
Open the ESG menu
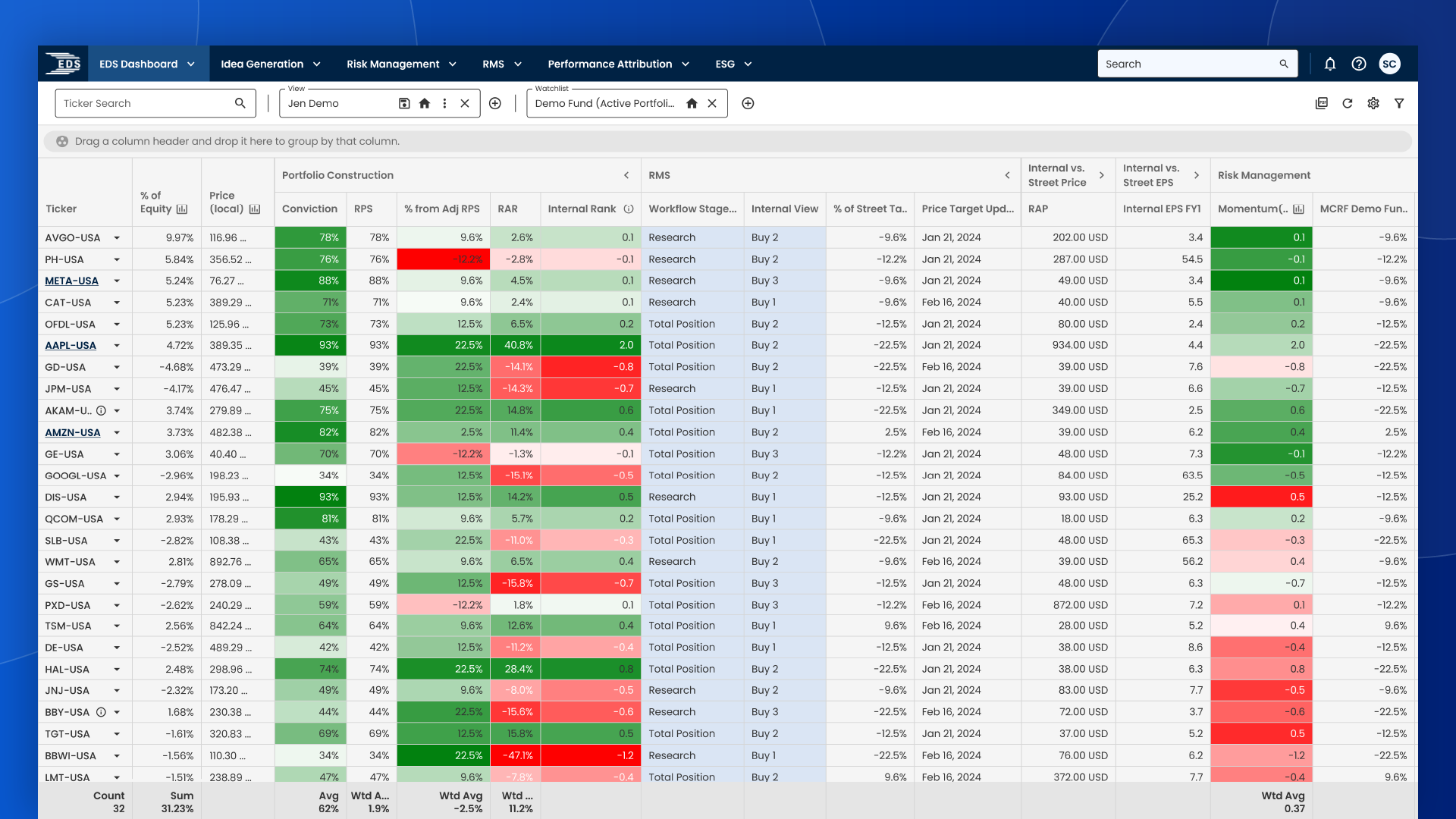733,64
